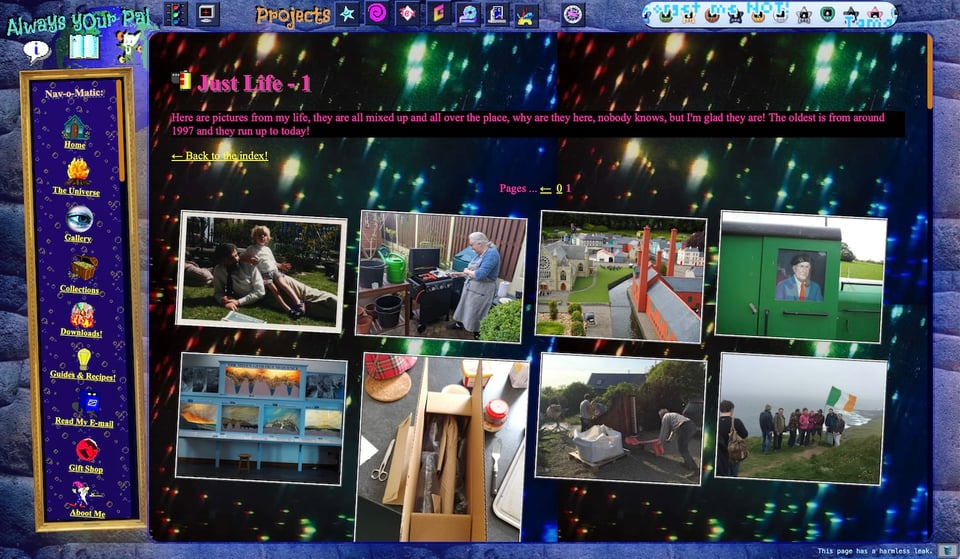960x559 pixels.
Task: Click the cat mascot icon near the logo
Action: pos(129,47)
